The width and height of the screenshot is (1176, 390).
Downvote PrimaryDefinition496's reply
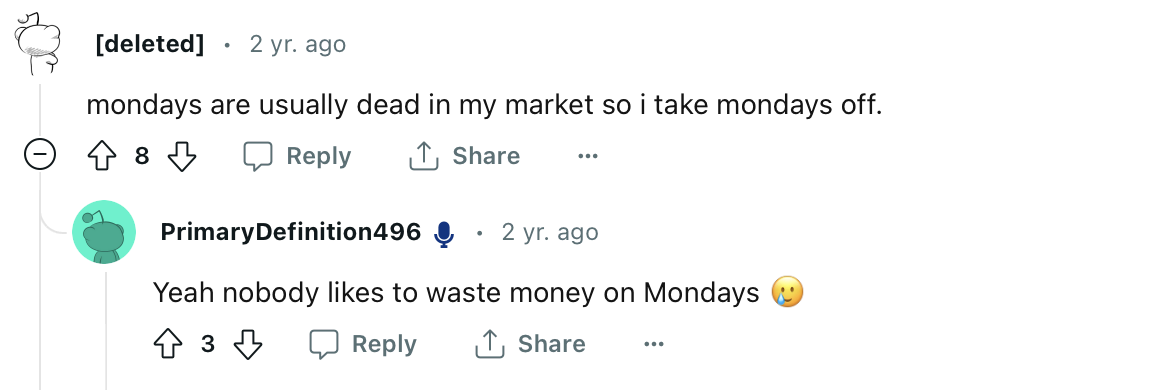[248, 344]
